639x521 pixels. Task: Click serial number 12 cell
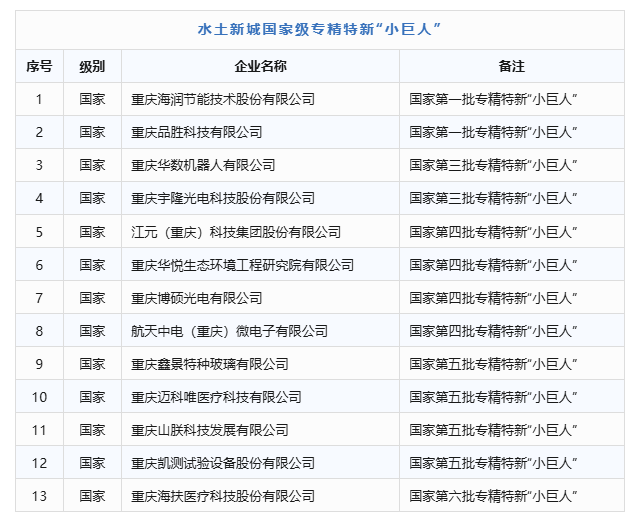click(40, 463)
